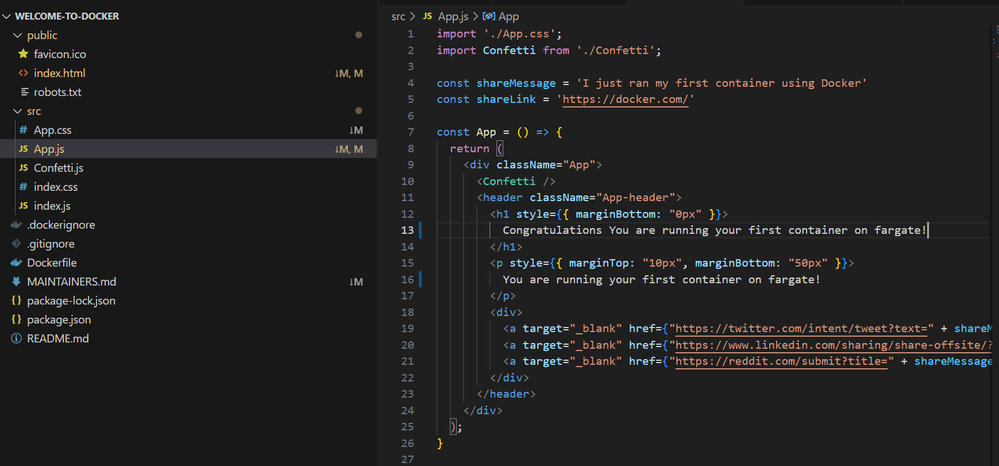999x466 pixels.
Task: Click the Docker whale icon beside Dockerfile
Action: [x=16, y=263]
